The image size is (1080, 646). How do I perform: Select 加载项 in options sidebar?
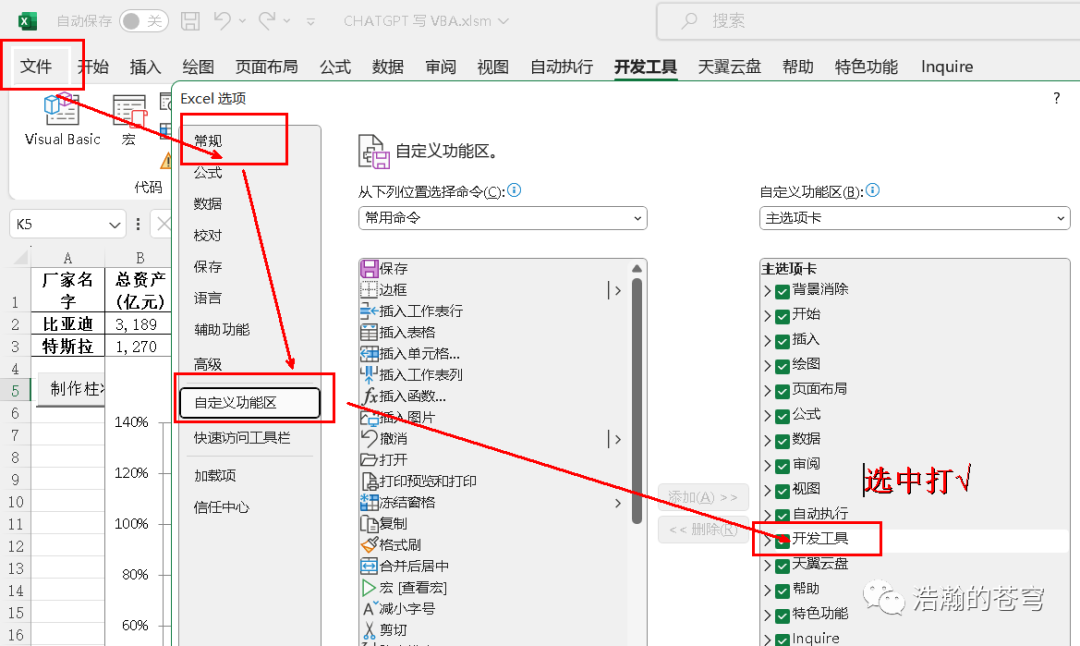215,476
